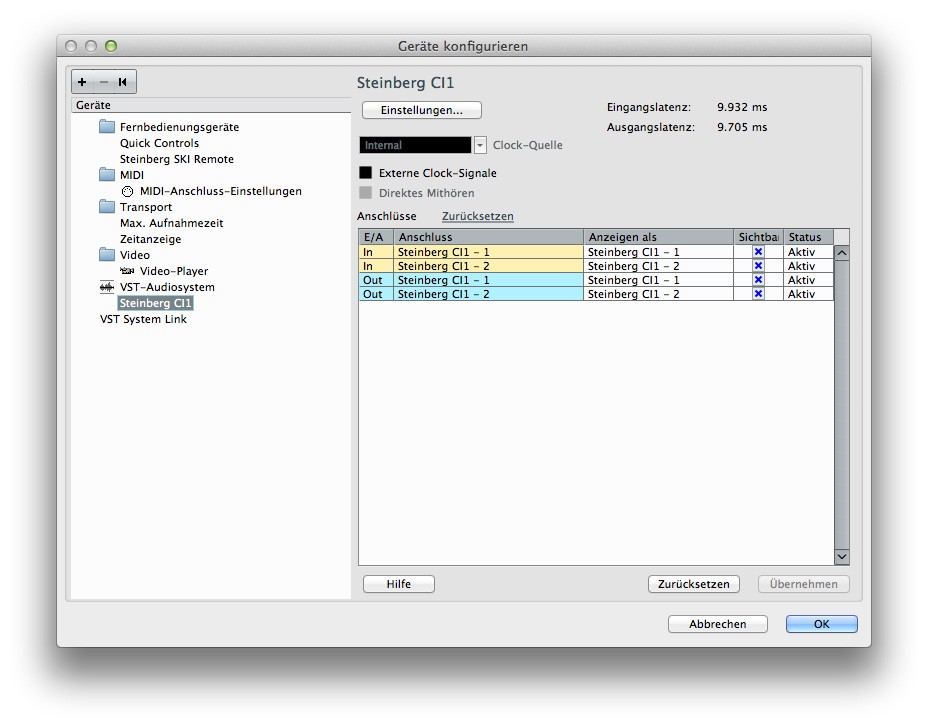Toggle visibility for Out Steinberg CI1 - 2
This screenshot has width=928, height=726.
pos(758,294)
